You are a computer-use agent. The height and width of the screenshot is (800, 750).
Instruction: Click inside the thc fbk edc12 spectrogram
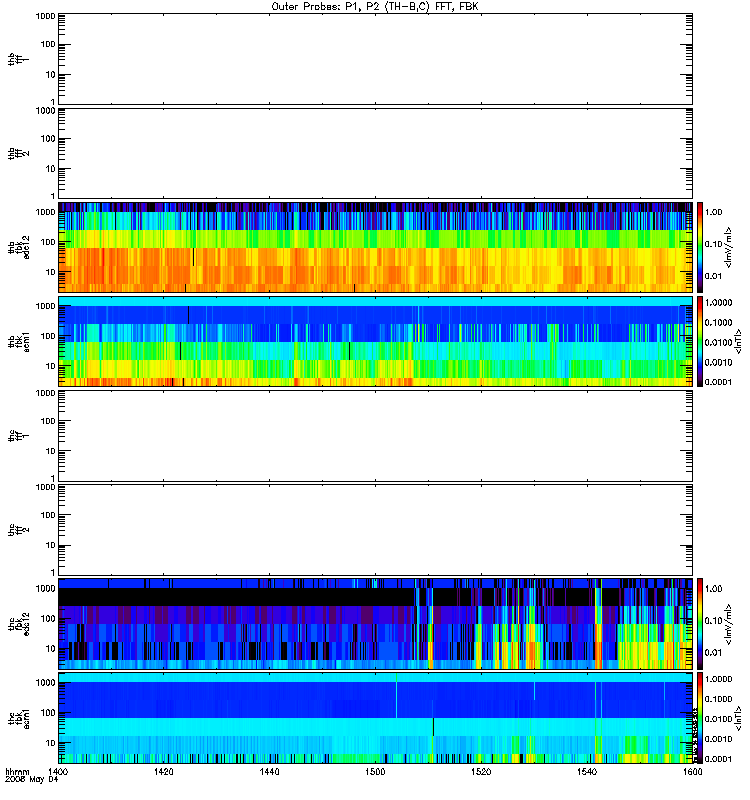375,624
